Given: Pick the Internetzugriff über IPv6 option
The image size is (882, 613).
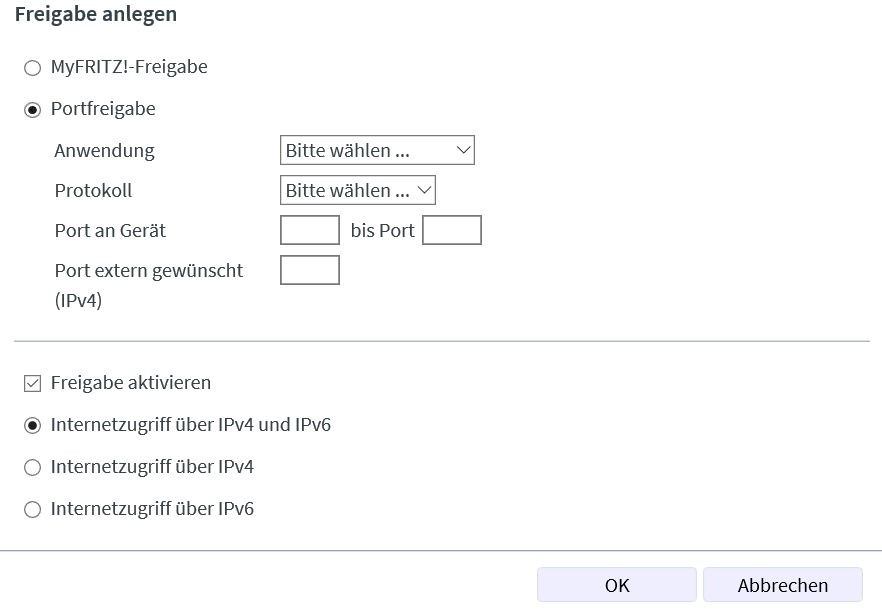Looking at the screenshot, I should (32, 509).
